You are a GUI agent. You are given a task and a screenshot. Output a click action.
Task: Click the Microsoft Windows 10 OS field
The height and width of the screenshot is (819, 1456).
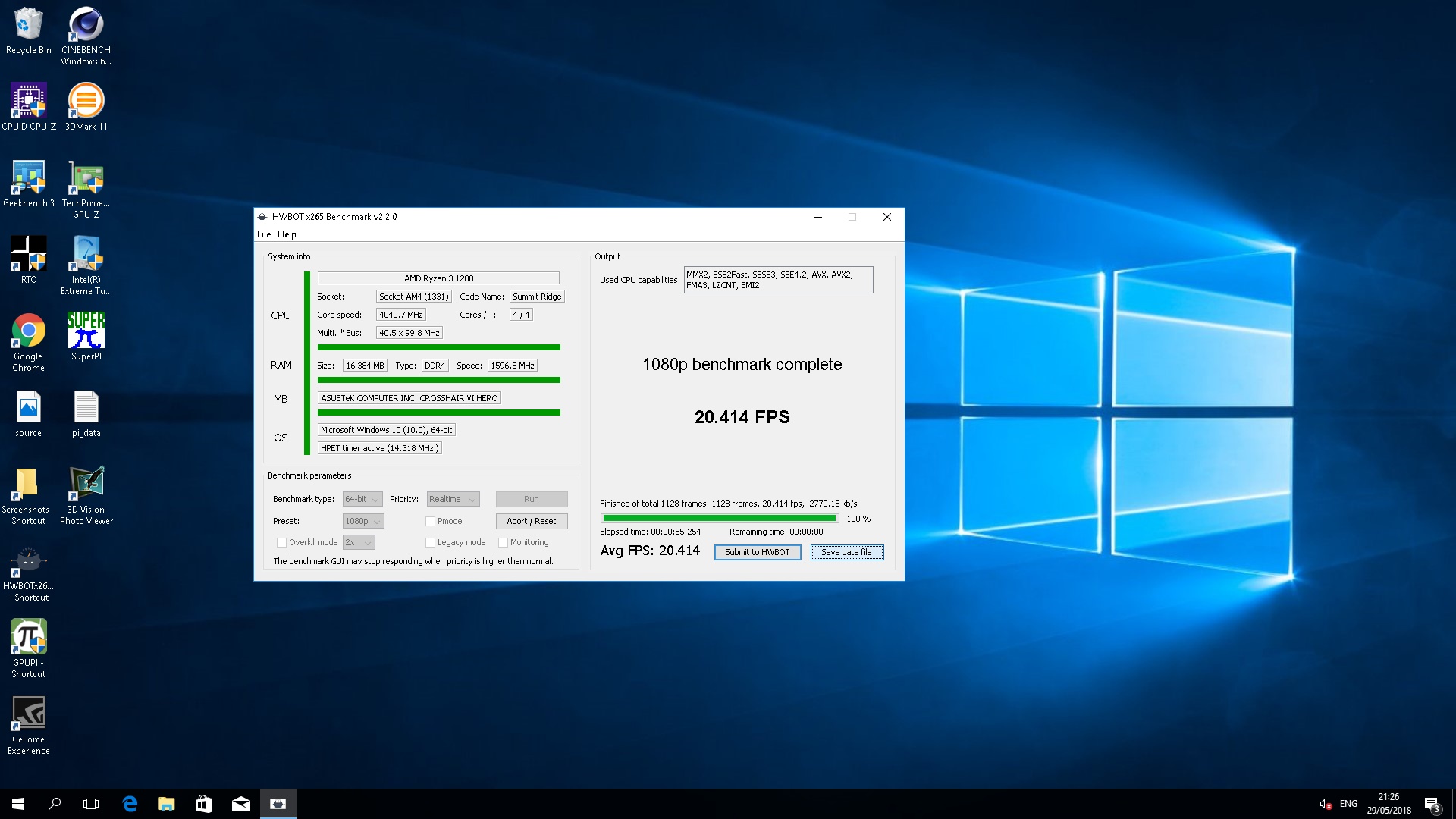(387, 430)
